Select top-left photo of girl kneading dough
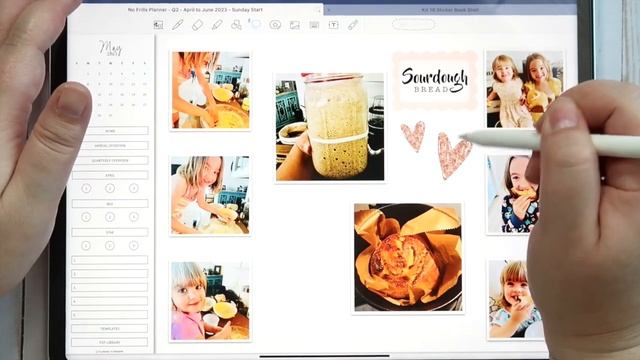The image size is (640, 360). pyautogui.click(x=211, y=90)
